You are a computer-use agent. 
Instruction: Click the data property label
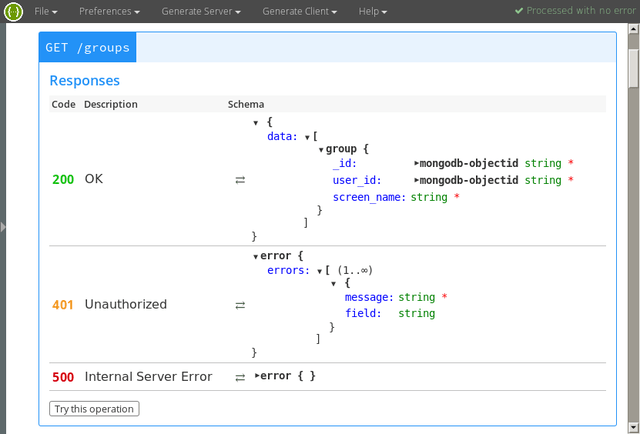pyautogui.click(x=282, y=136)
